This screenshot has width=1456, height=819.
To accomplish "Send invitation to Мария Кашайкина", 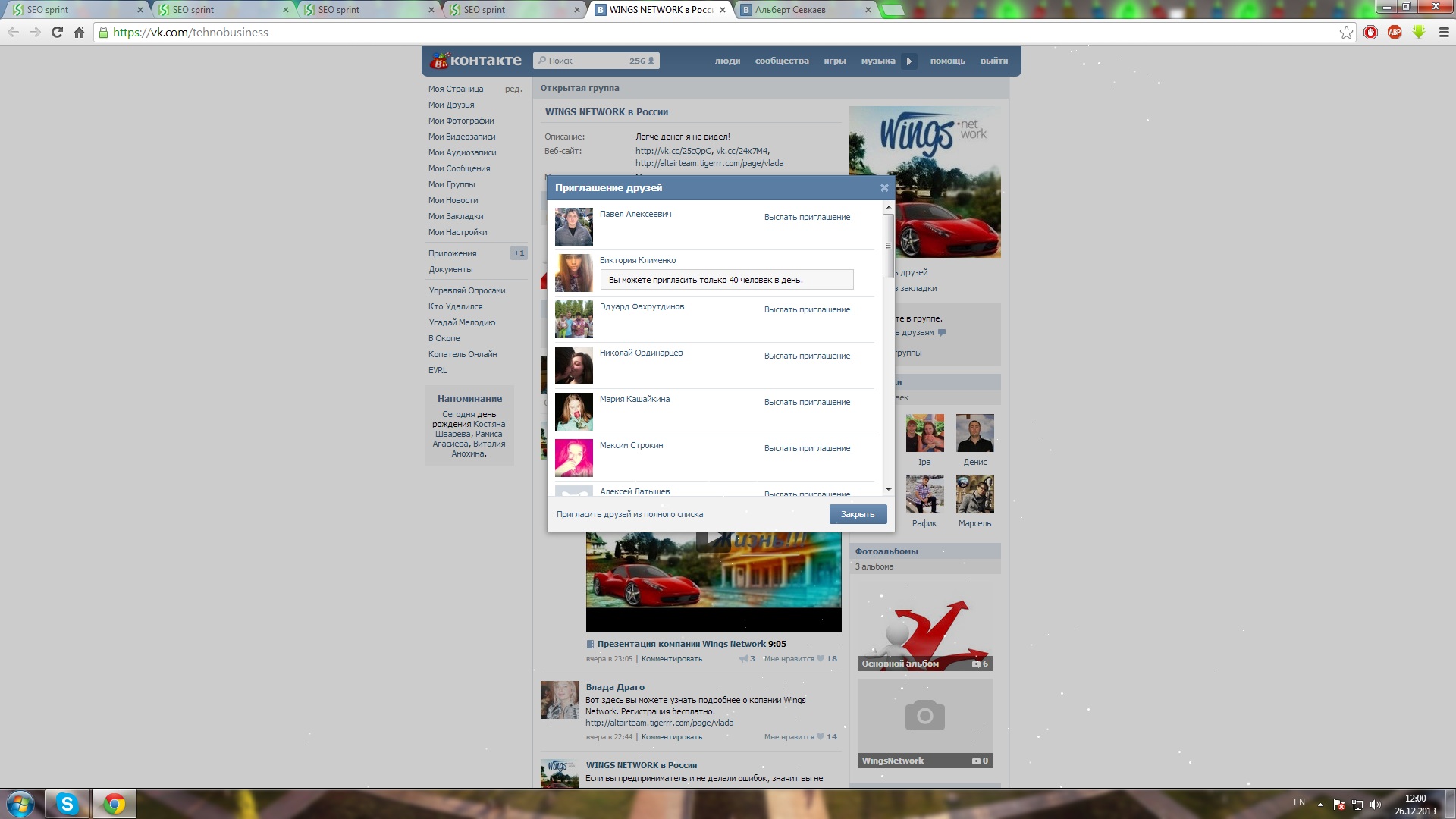I will tap(807, 403).
